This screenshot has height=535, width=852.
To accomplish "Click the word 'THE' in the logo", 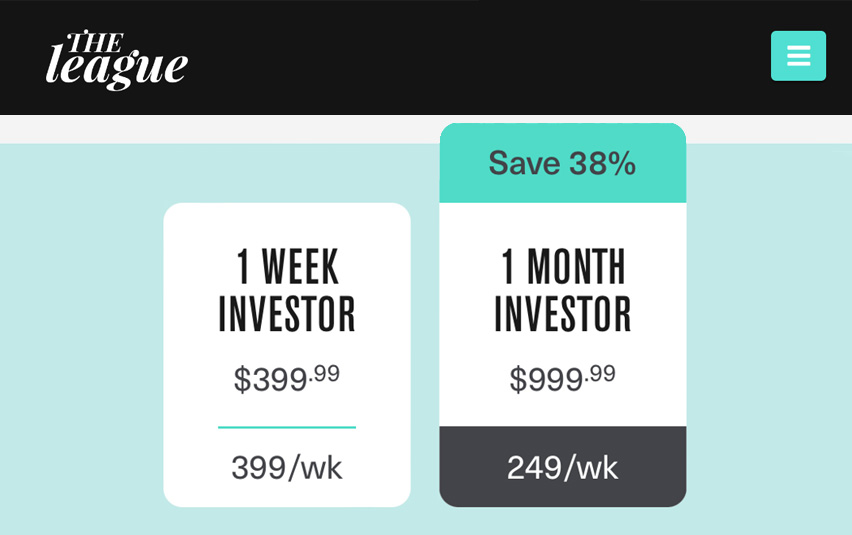I will click(96, 42).
